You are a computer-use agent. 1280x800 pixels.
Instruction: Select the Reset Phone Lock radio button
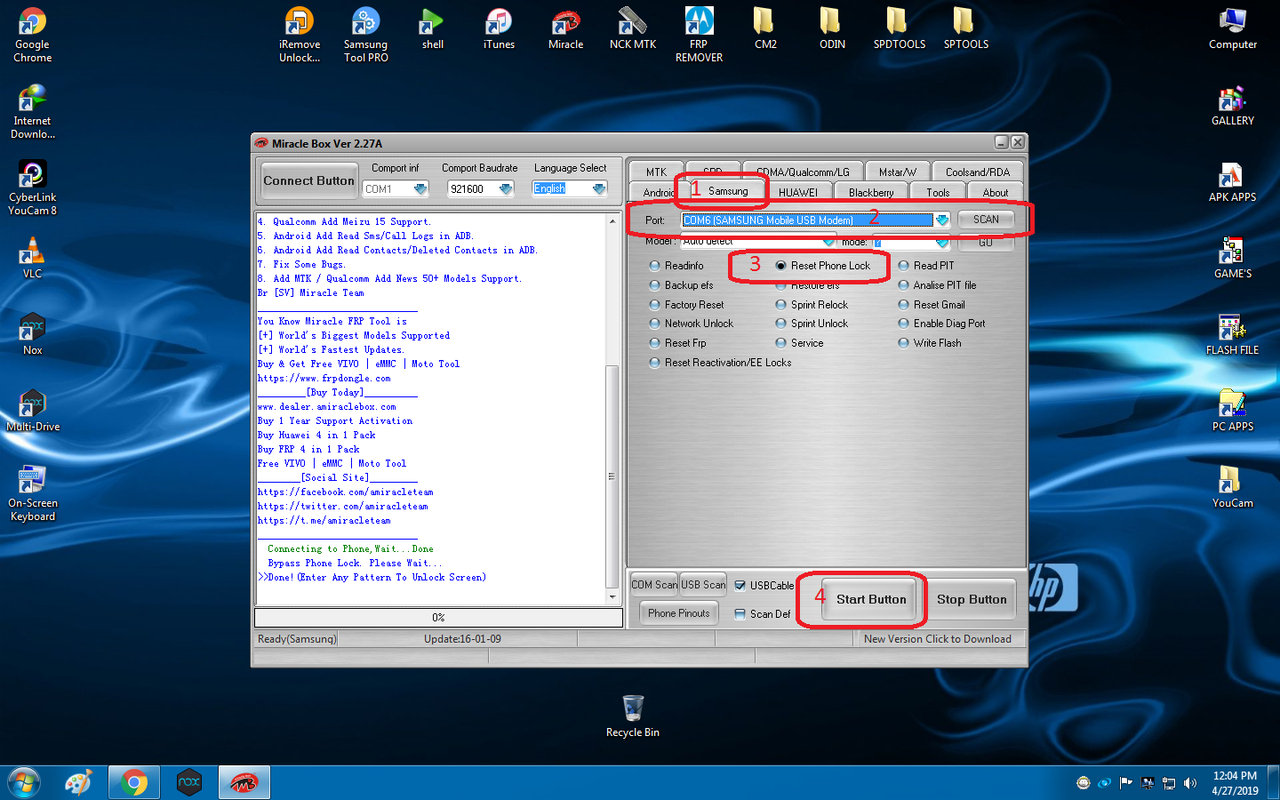pyautogui.click(x=782, y=266)
